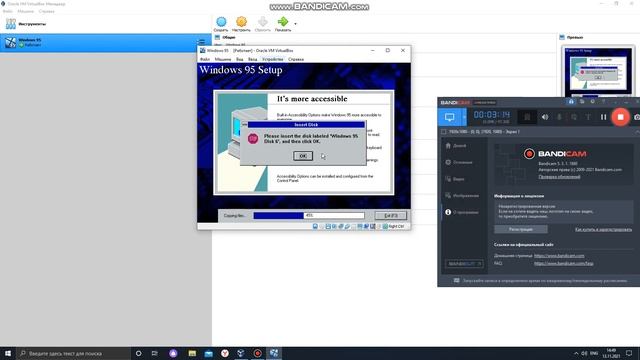This screenshot has height=360, width=640.
Task: Open the Bandicam FAQ link
Action: tap(564, 264)
